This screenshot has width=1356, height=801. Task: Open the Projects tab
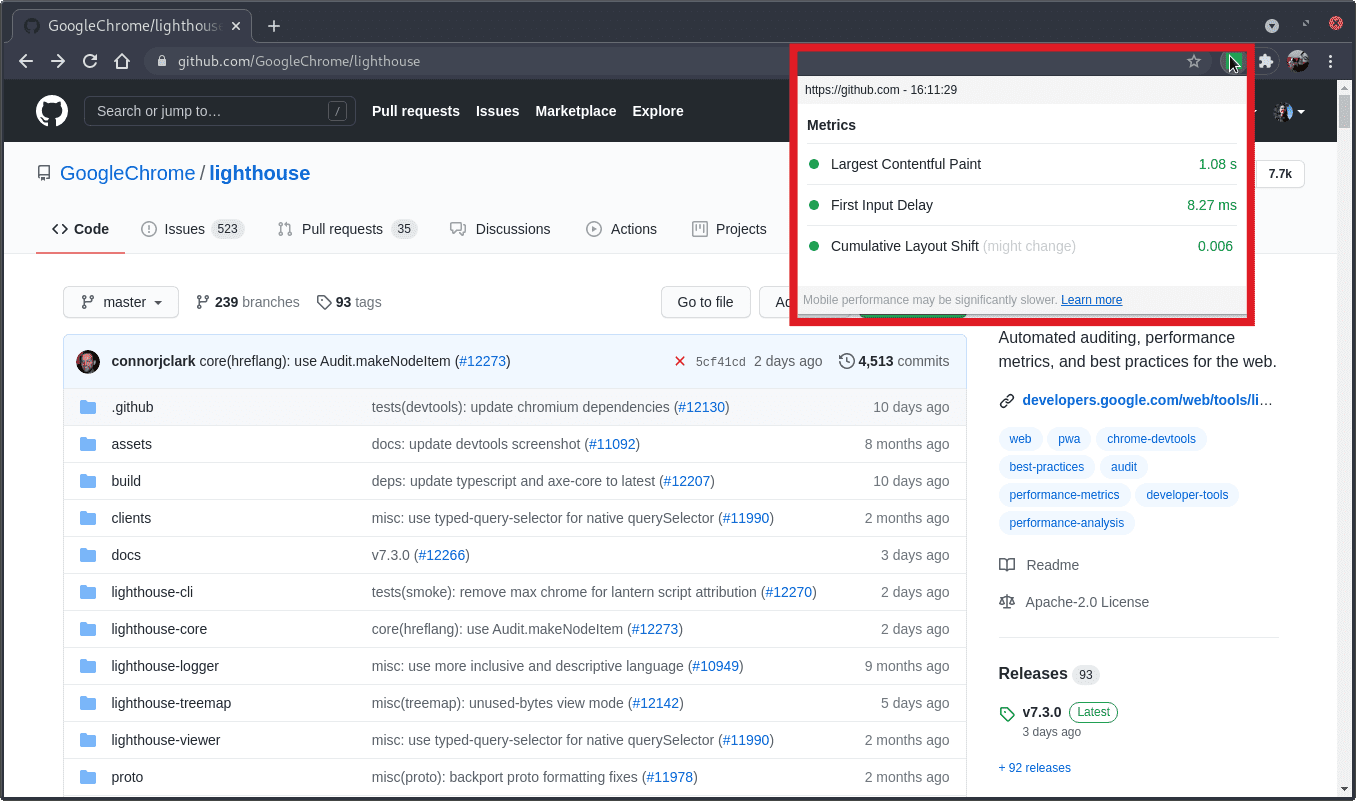729,229
